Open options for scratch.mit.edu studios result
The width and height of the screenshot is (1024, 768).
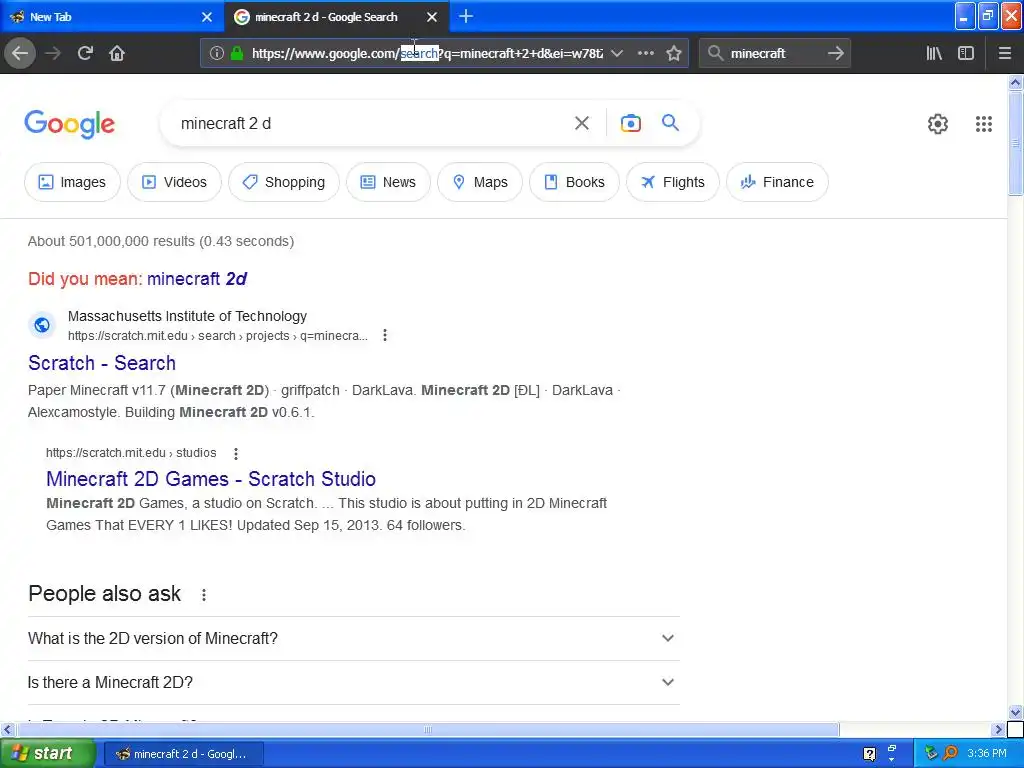pos(236,453)
